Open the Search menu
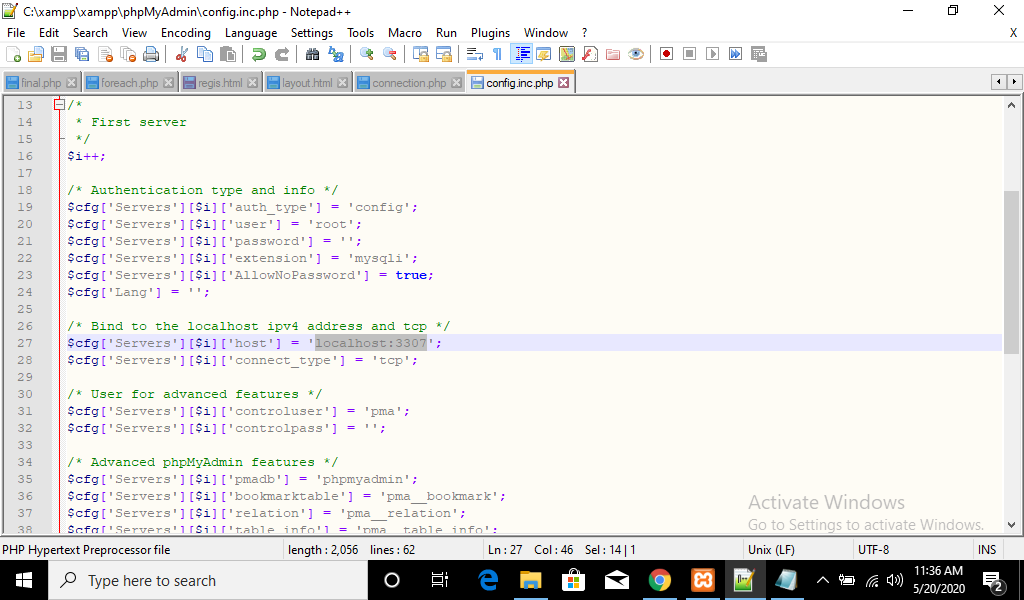This screenshot has height=600, width=1024. pos(90,33)
